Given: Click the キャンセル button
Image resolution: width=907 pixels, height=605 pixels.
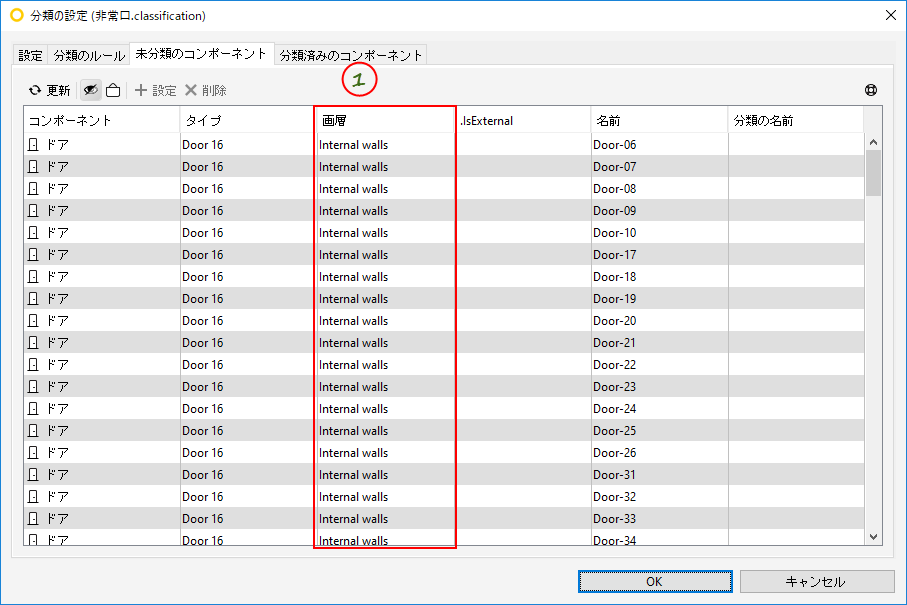Looking at the screenshot, I should [x=817, y=581].
